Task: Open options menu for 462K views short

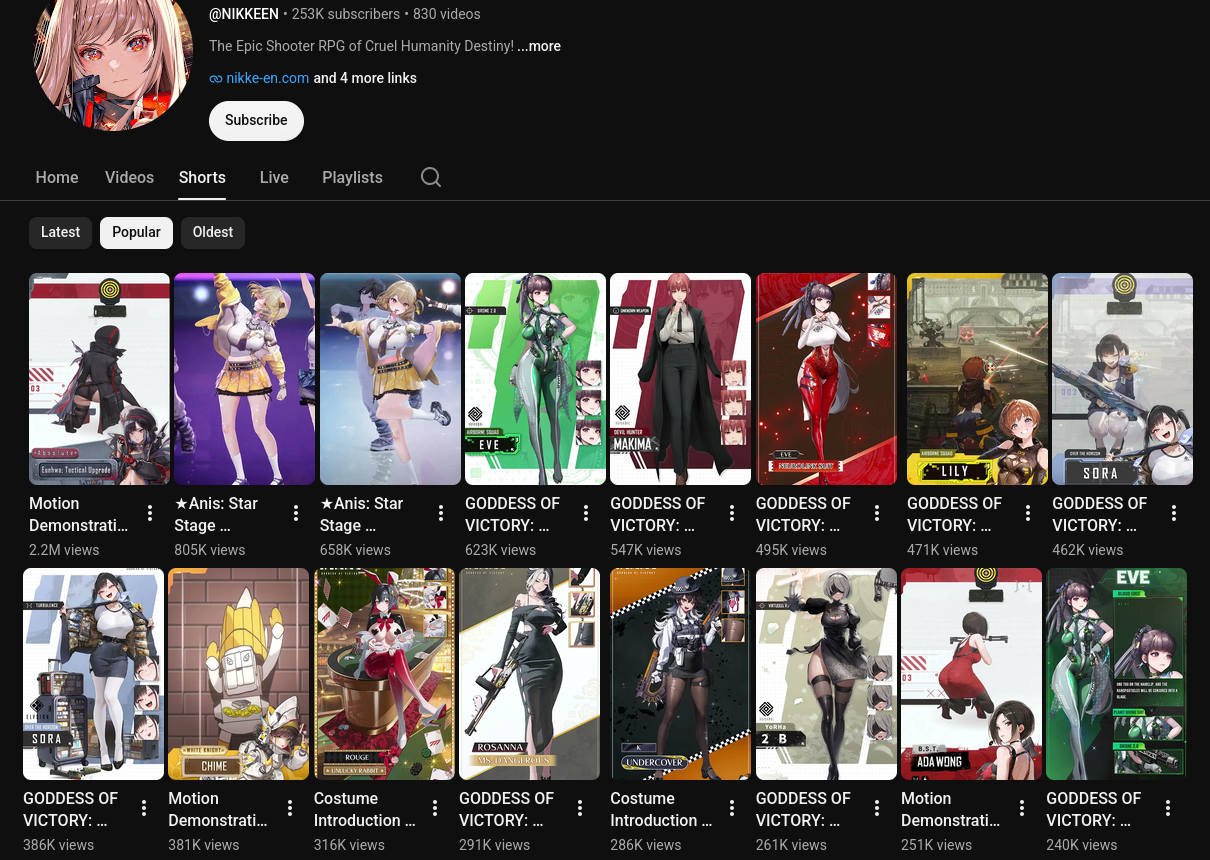Action: coord(1174,513)
